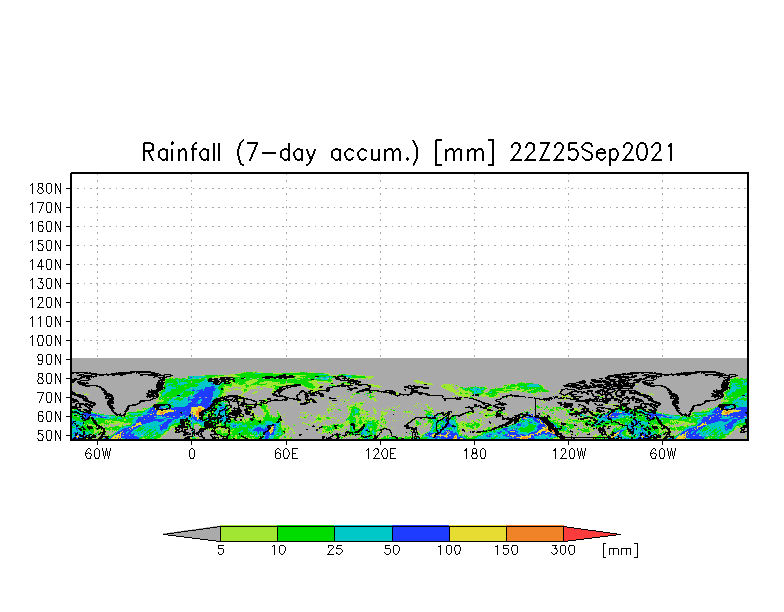
Task: Click the 120E longitude axis label
Action: click(x=380, y=454)
